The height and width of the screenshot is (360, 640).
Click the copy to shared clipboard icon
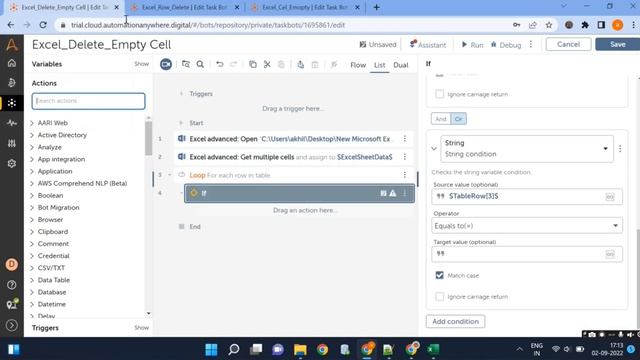(x=300, y=64)
